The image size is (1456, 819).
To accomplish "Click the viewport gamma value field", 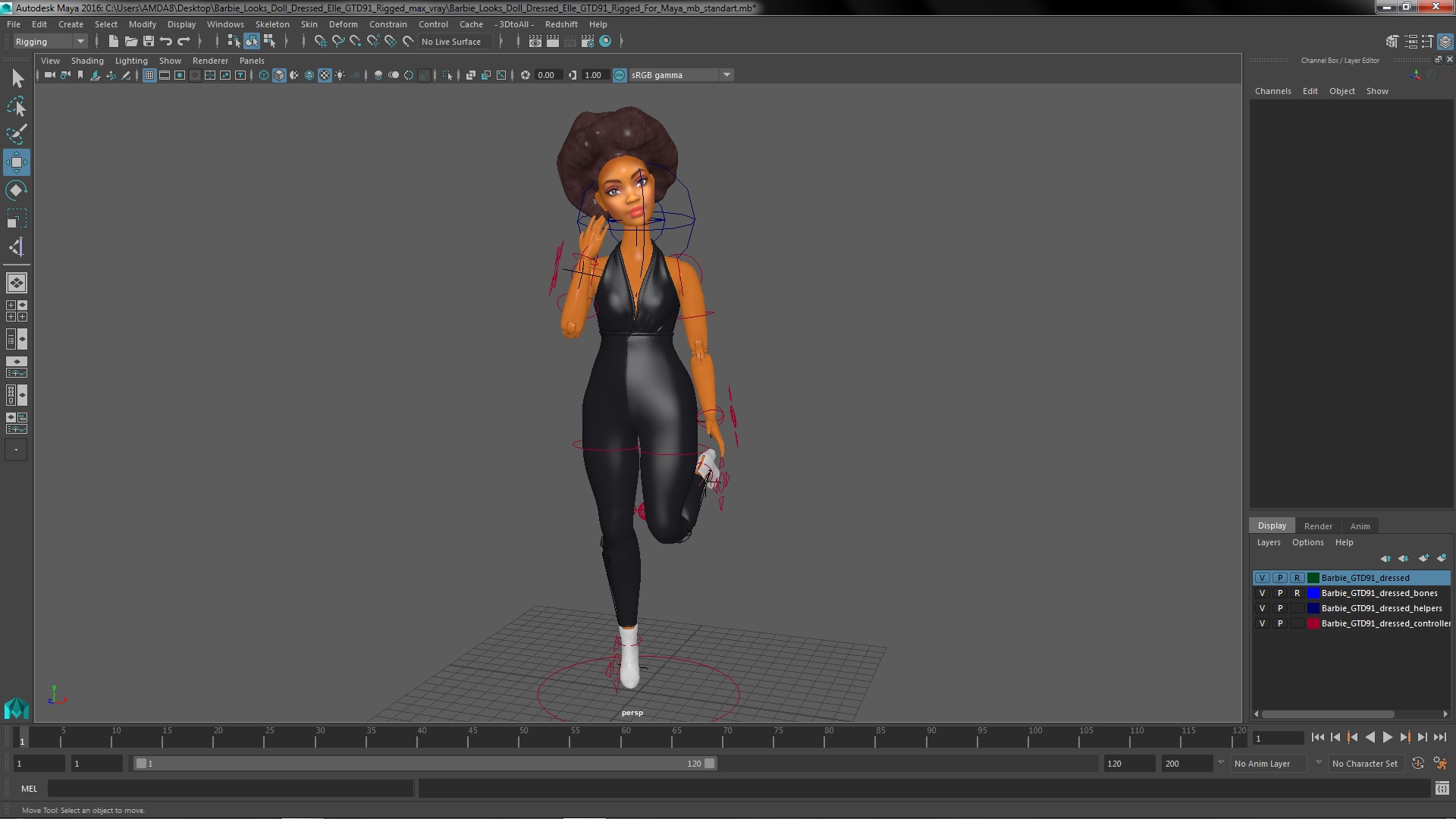I will click(x=595, y=75).
